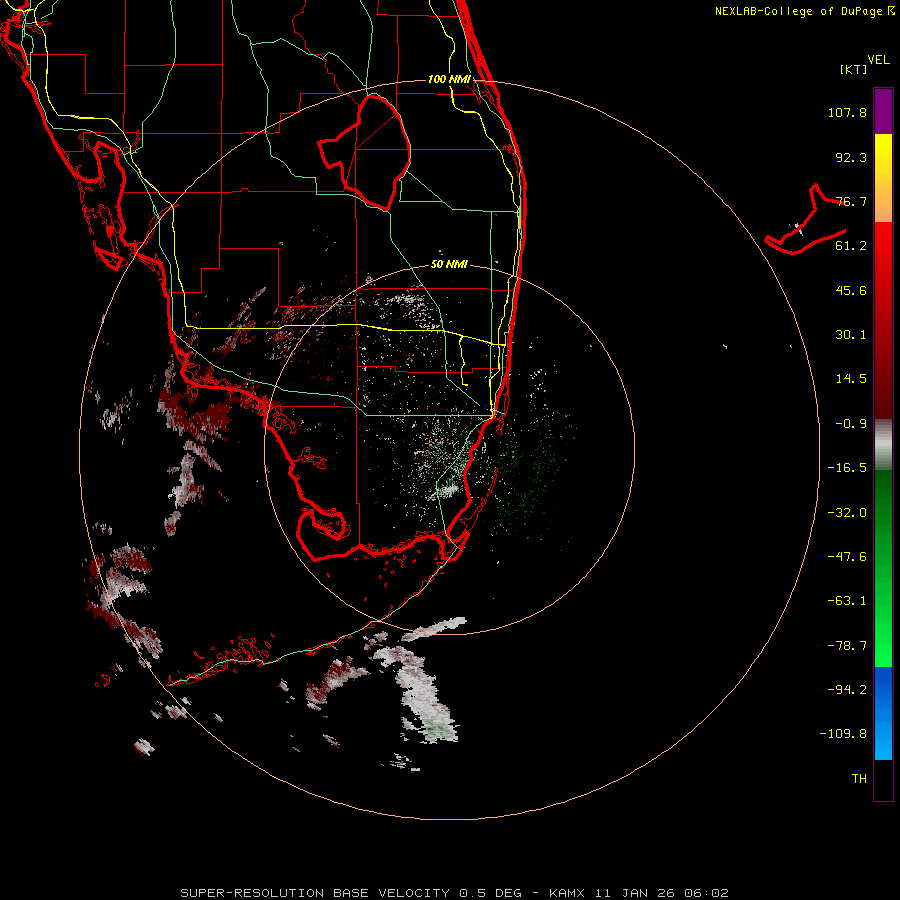Click the blue segment of velocity color bar

(x=883, y=713)
